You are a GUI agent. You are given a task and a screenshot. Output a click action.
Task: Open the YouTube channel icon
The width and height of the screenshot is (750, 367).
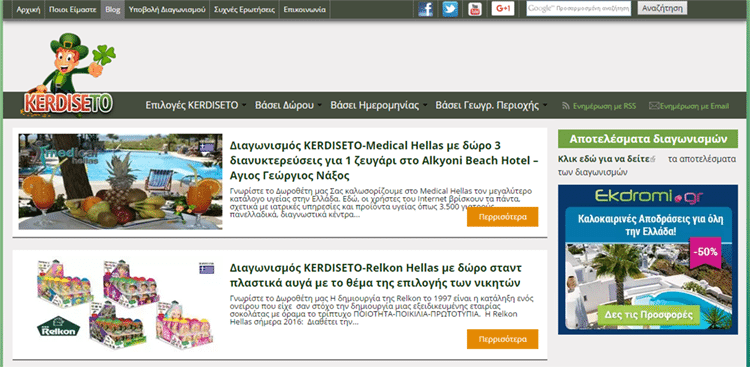(x=475, y=9)
